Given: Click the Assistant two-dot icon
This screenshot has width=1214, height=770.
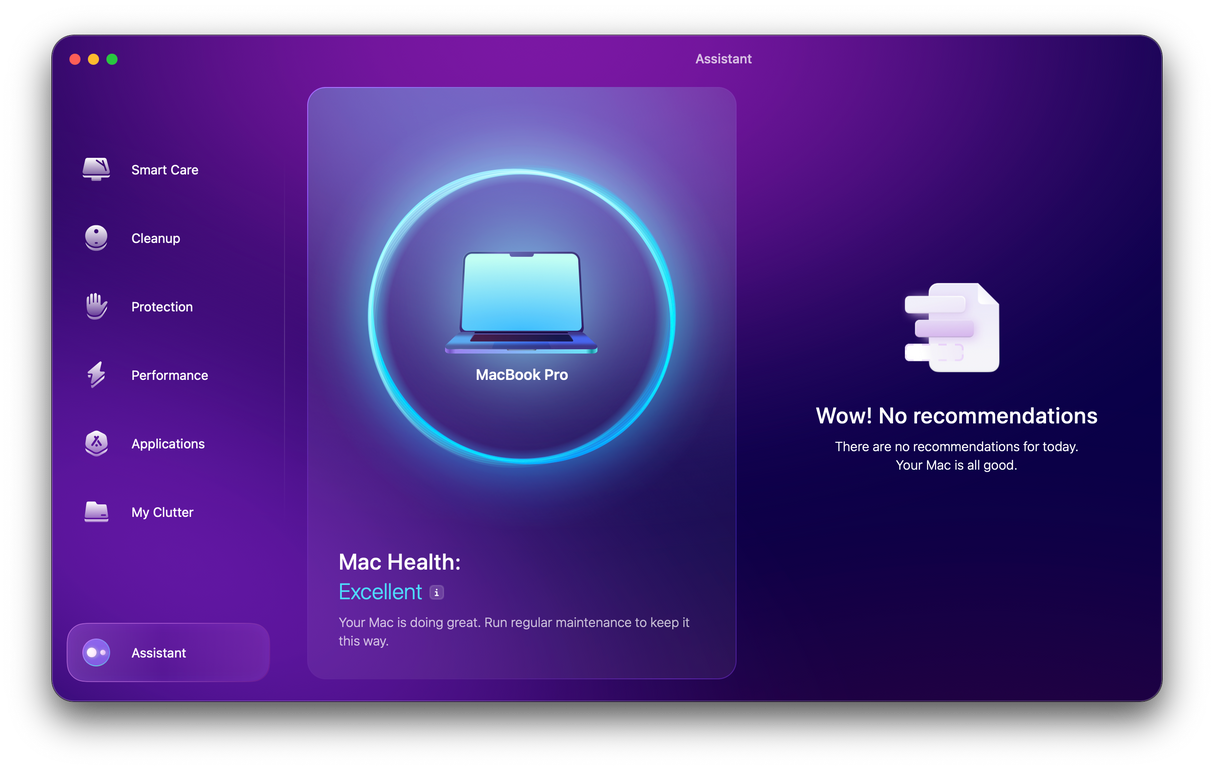Looking at the screenshot, I should [x=96, y=652].
